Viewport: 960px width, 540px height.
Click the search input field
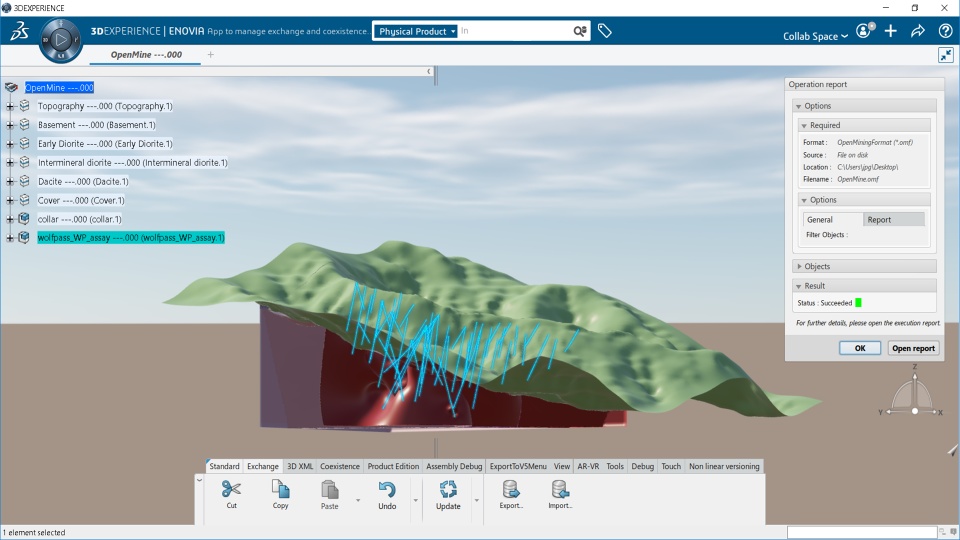click(x=514, y=31)
